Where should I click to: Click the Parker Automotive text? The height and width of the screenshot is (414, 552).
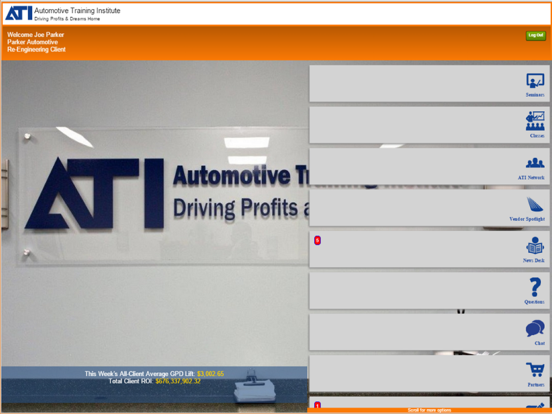(x=32, y=42)
